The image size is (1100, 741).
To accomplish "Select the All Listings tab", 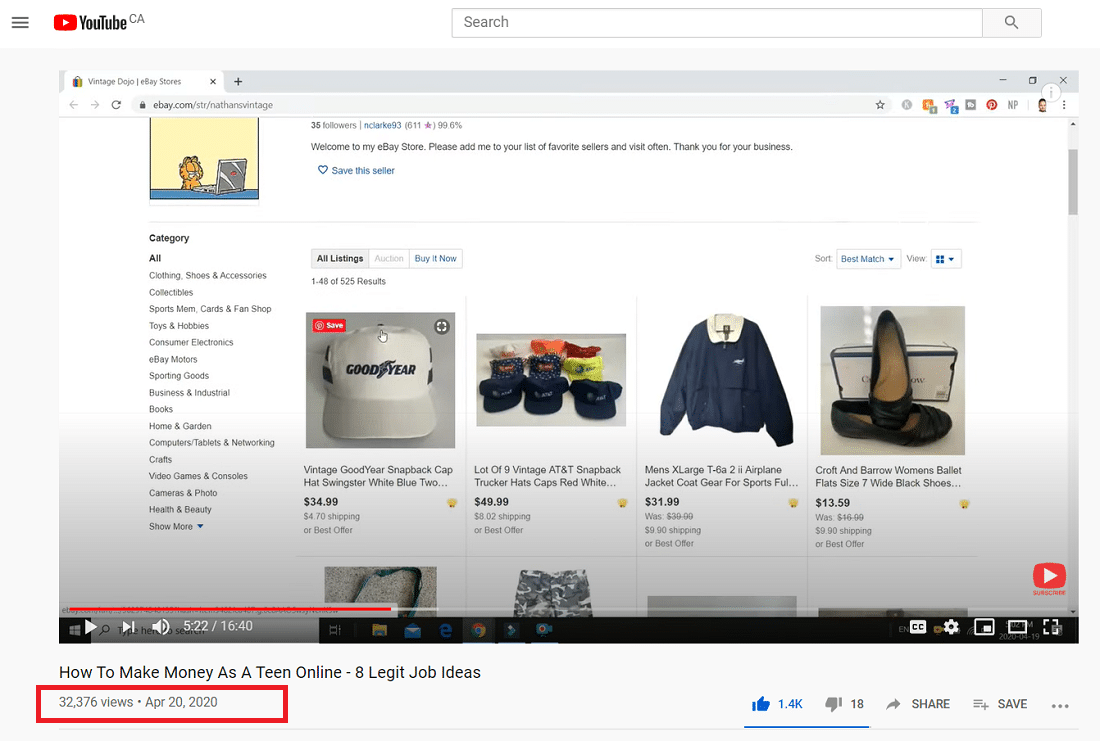I will point(340,258).
